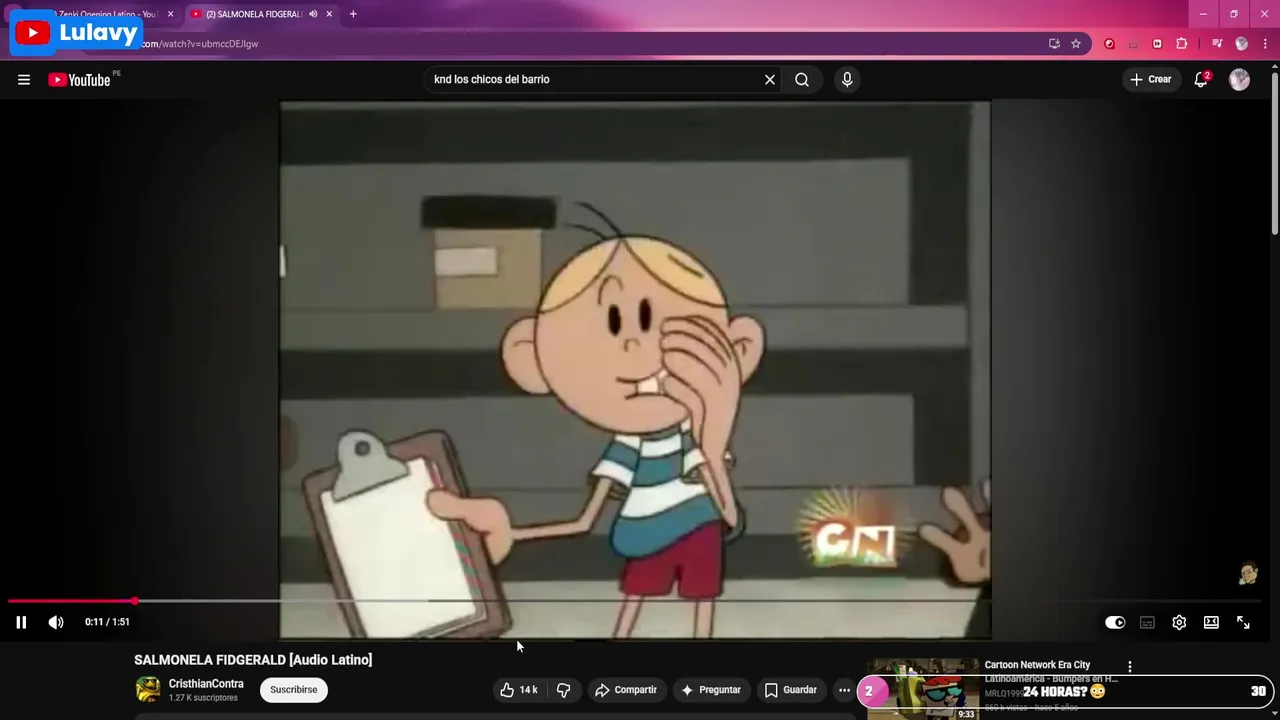Open options for Cartoon Network Era City video

coord(1130,666)
